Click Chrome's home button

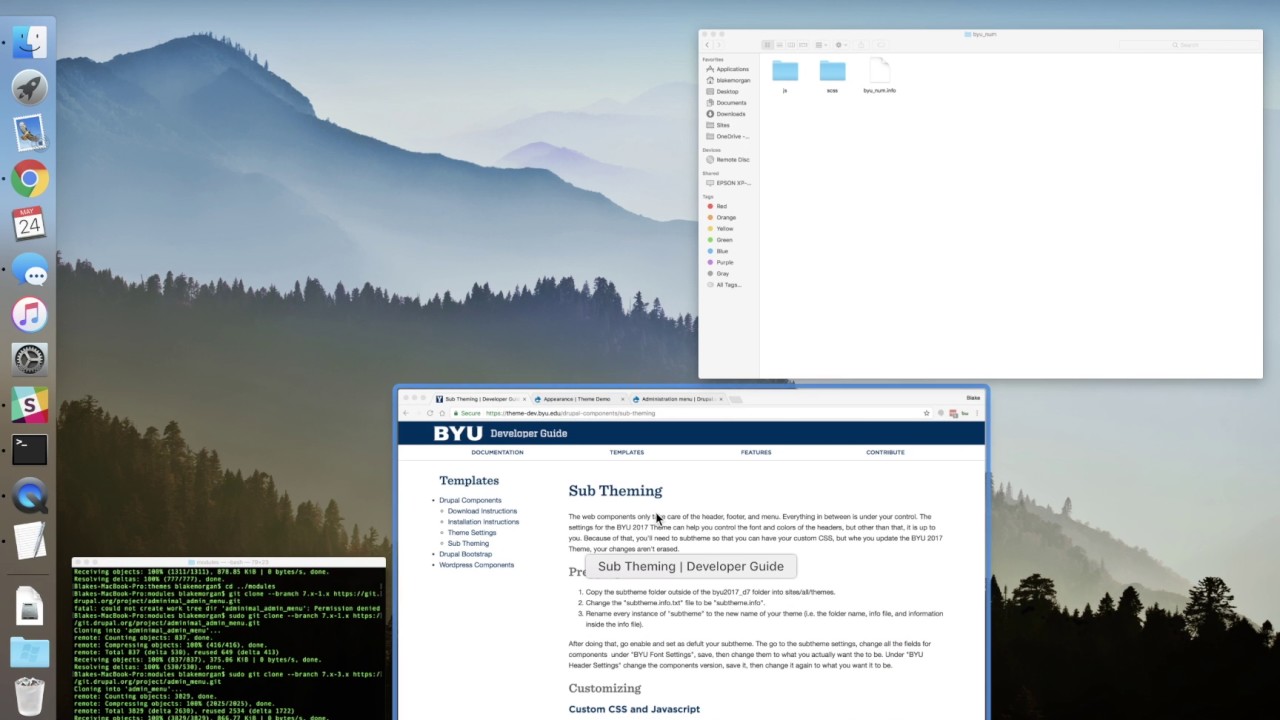442,413
